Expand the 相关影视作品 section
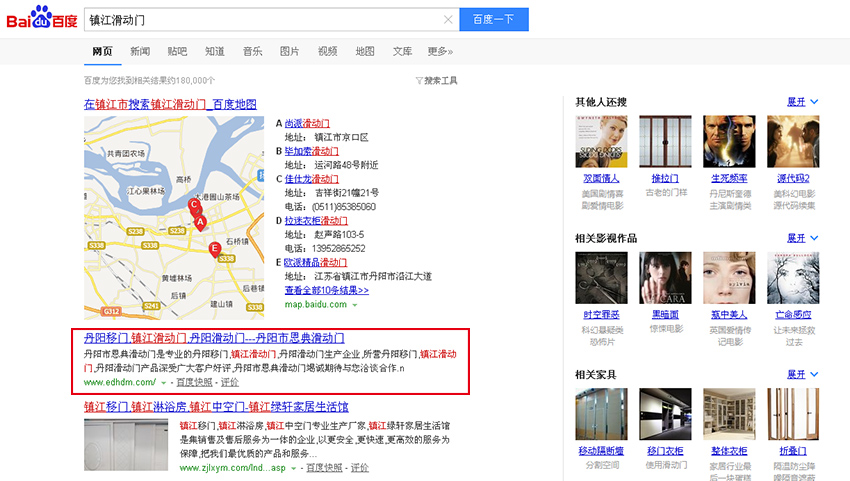 click(802, 238)
